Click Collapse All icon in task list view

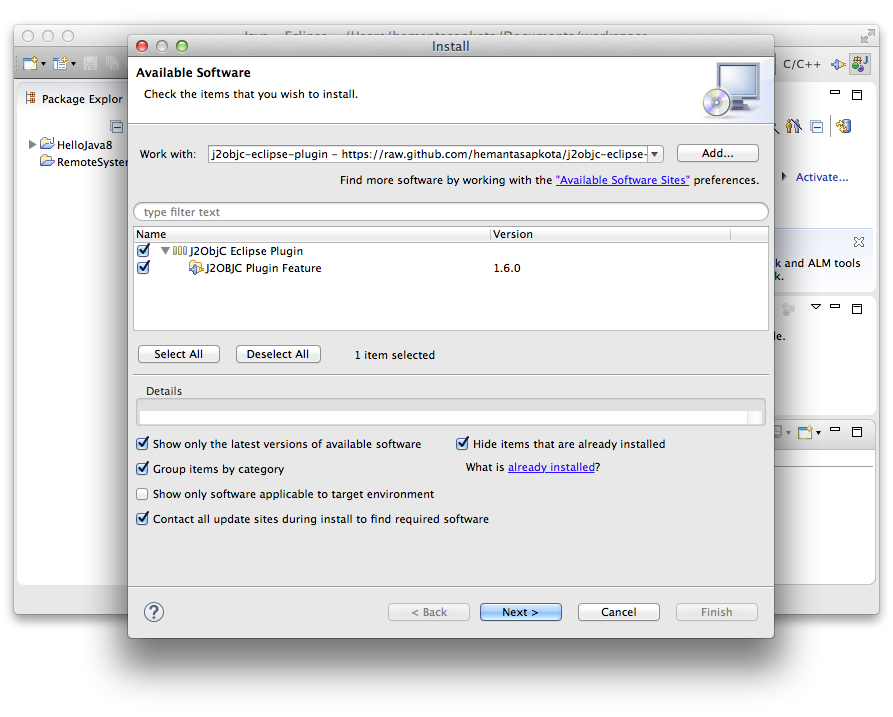(x=817, y=126)
